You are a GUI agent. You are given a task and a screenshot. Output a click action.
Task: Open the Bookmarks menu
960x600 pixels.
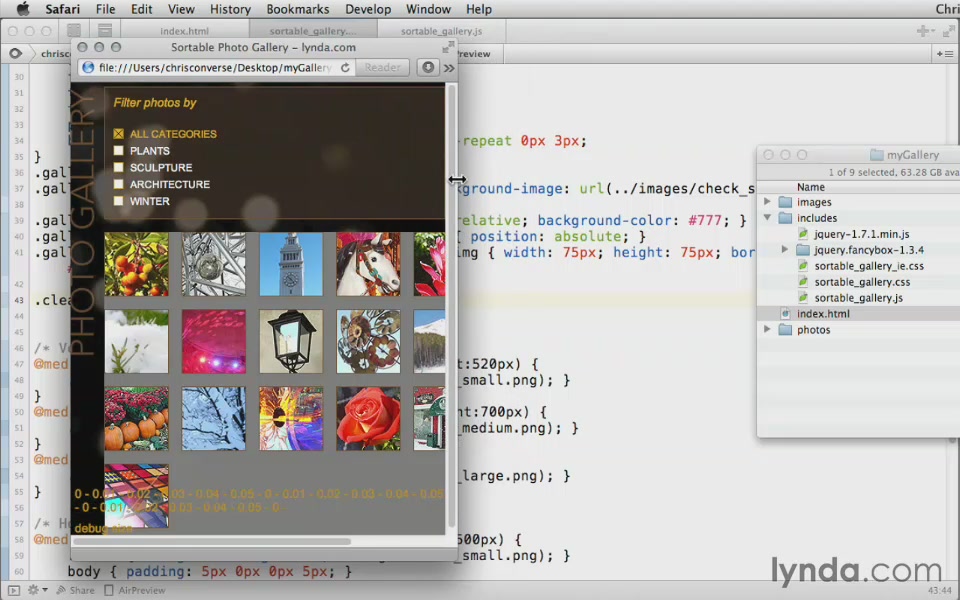[x=297, y=9]
